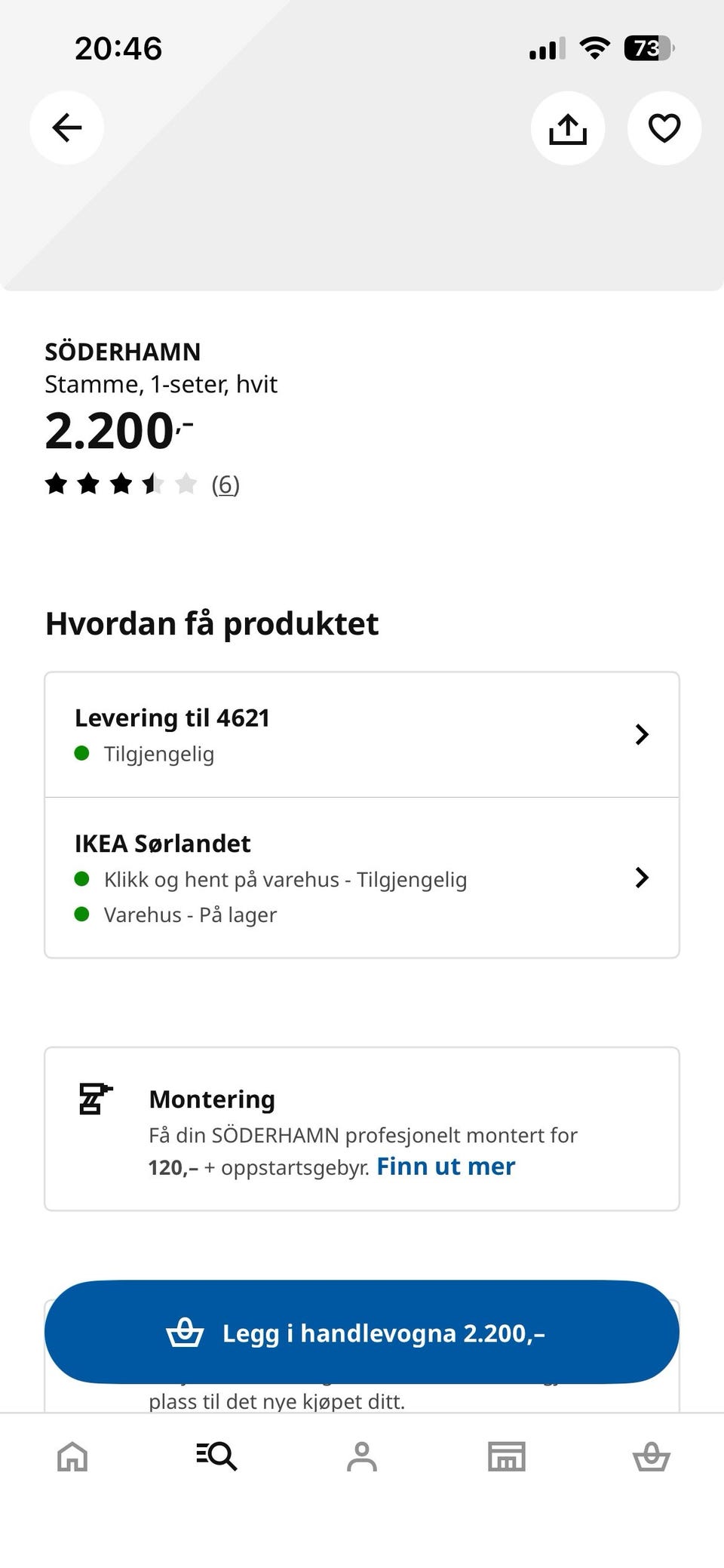Add SÖDERHAMN to favorites with heart icon
Image resolution: width=724 pixels, height=1568 pixels.
coord(664,128)
